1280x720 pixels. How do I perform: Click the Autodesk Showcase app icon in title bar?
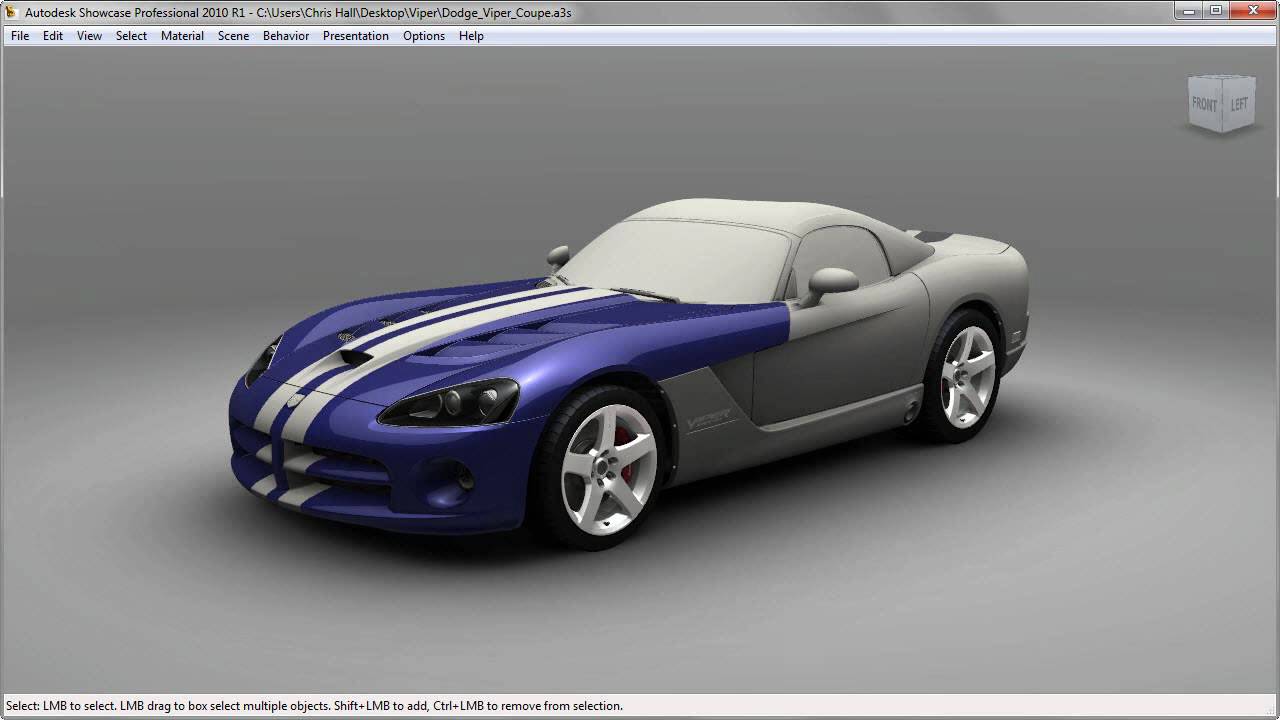pyautogui.click(x=12, y=12)
